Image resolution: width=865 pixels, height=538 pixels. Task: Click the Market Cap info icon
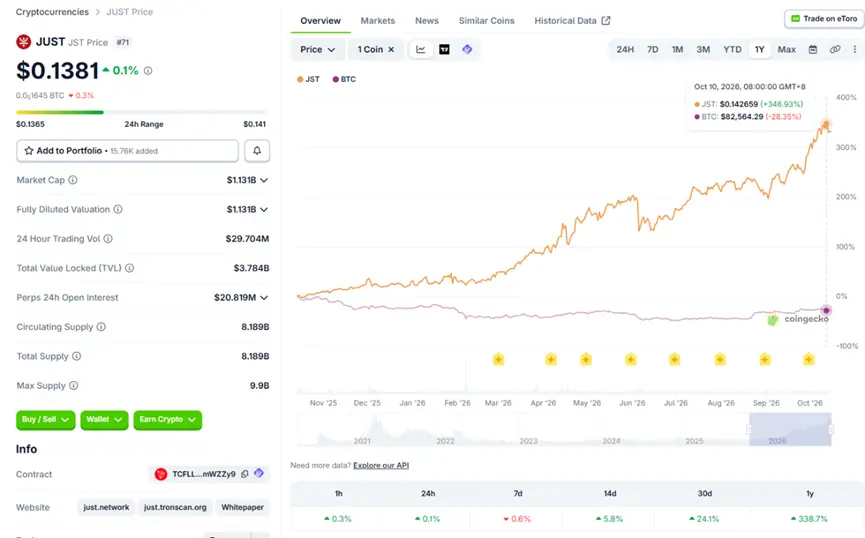pos(73,180)
